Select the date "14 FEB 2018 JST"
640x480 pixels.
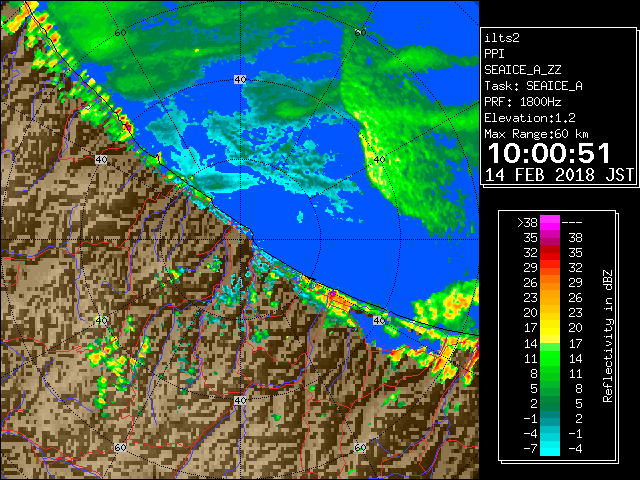[x=560, y=175]
